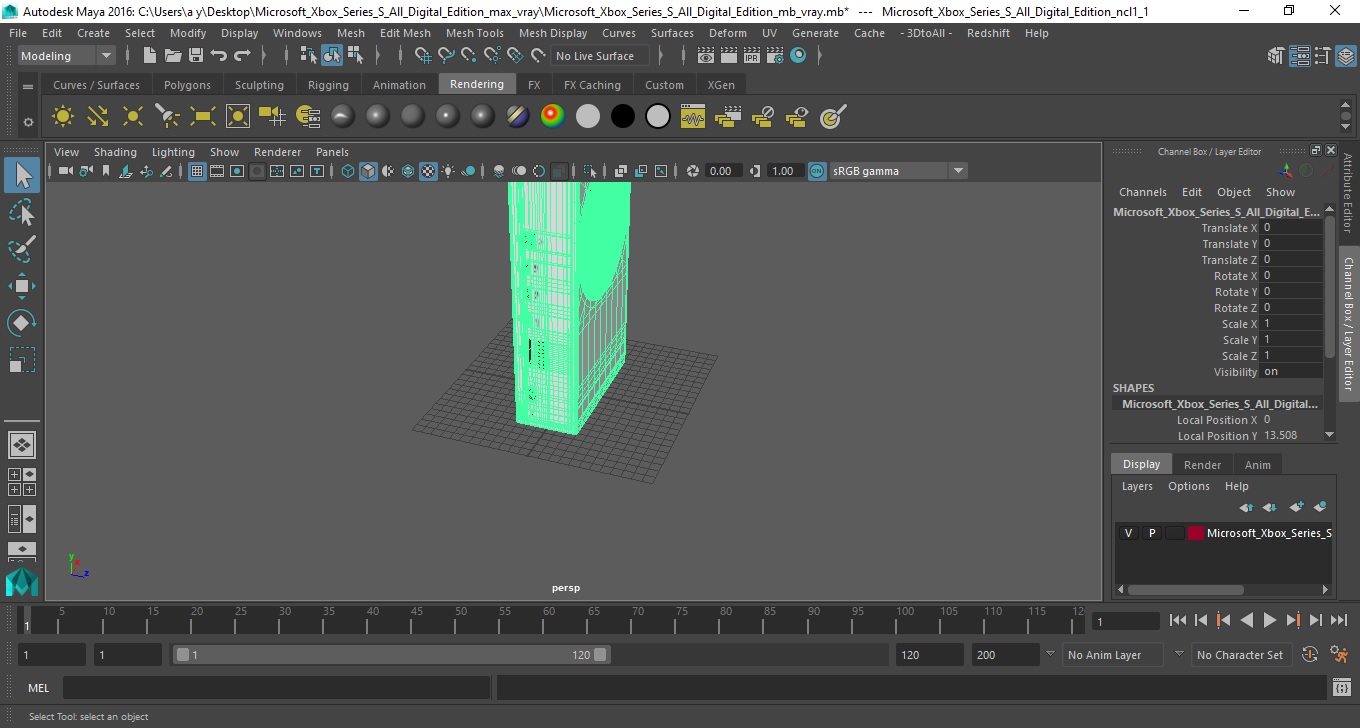The image size is (1360, 728).
Task: Click the open scene folder icon
Action: coord(173,56)
